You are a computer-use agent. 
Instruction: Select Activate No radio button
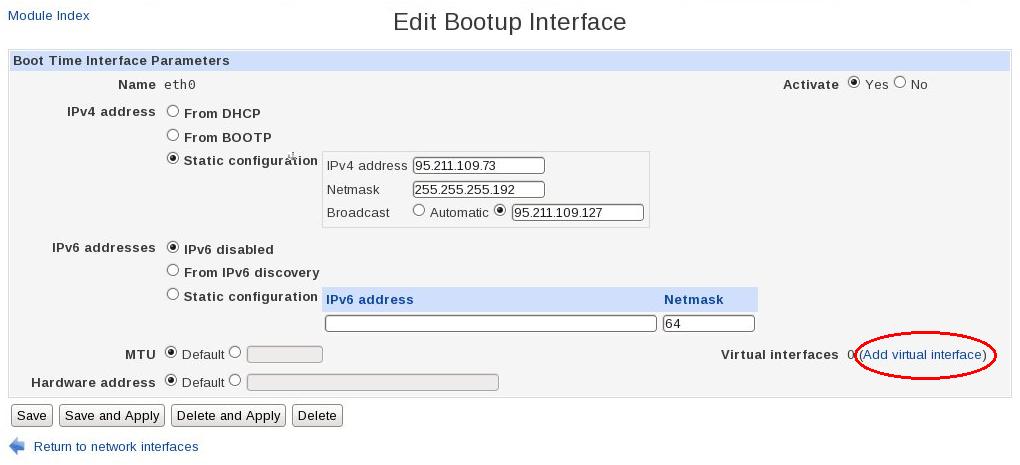coord(900,83)
